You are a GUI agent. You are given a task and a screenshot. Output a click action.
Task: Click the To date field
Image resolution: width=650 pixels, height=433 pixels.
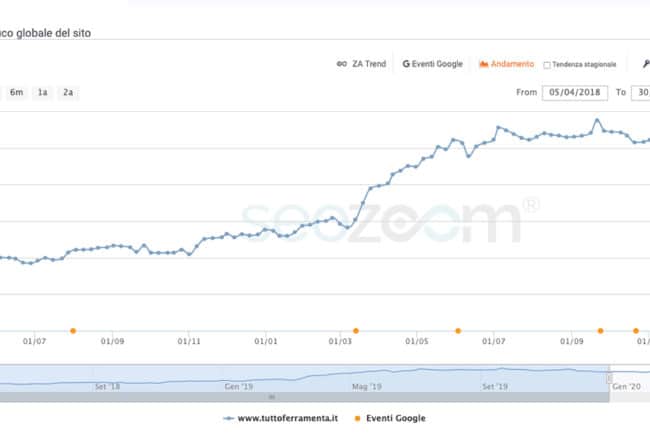641,92
